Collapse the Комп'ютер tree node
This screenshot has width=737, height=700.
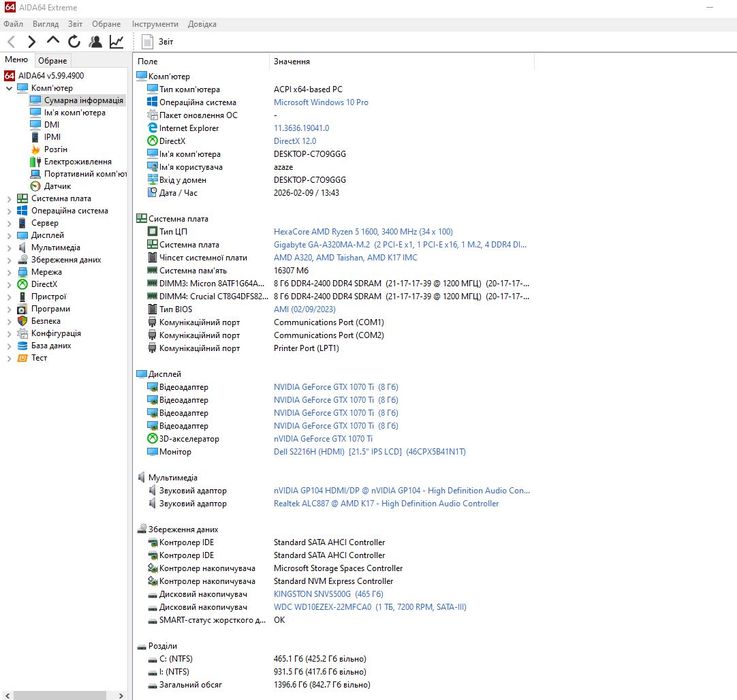[10, 88]
